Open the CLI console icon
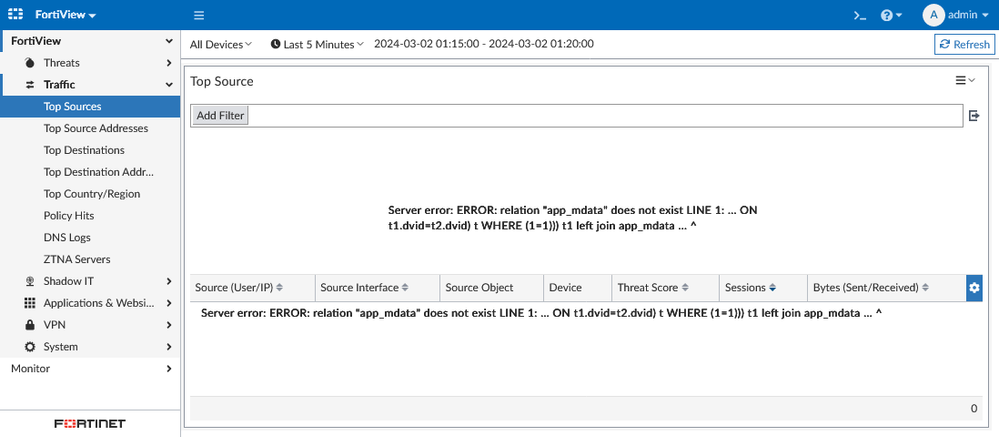This screenshot has width=999, height=437. [x=860, y=15]
